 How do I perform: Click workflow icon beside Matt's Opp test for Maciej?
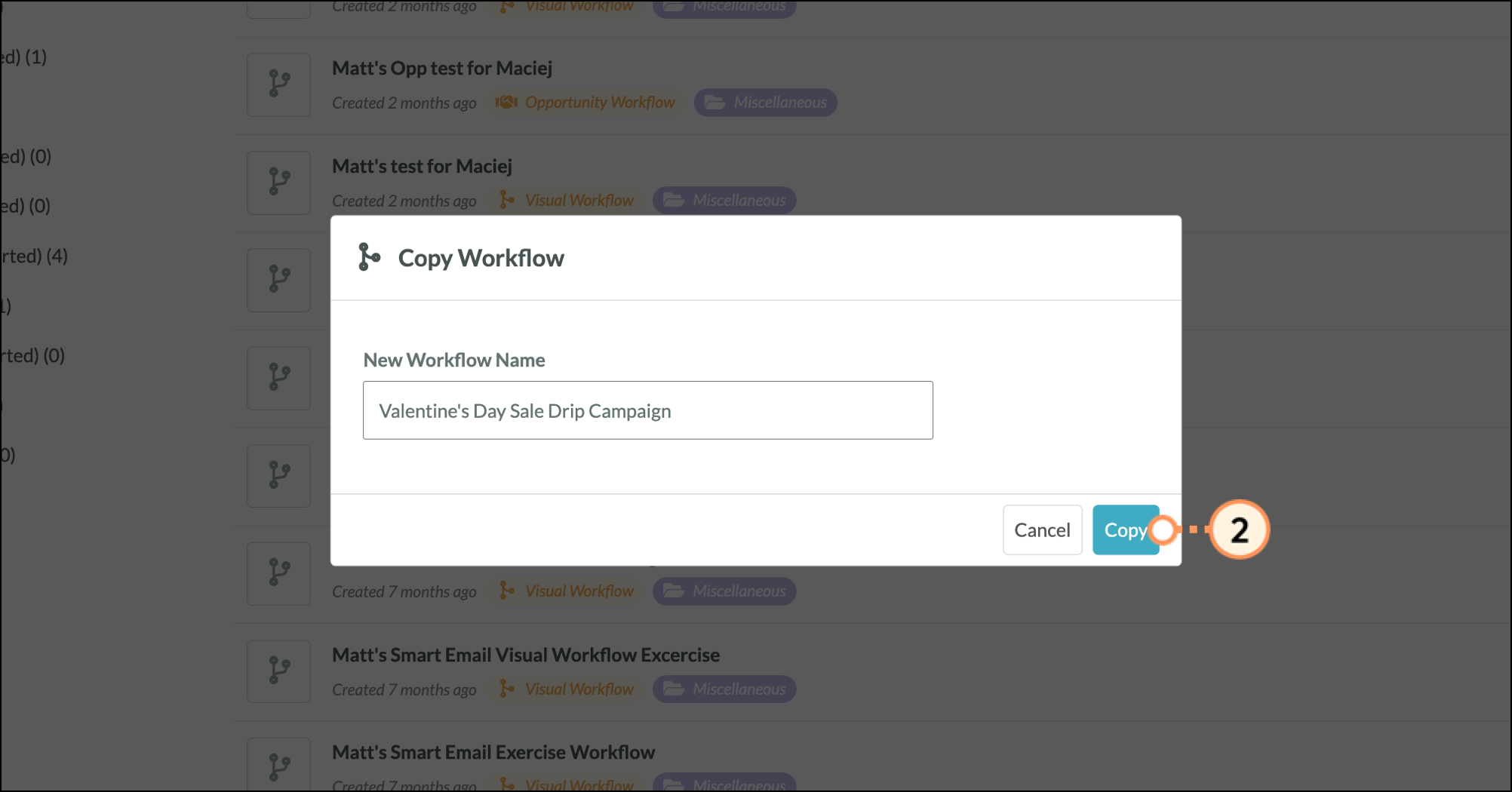click(x=279, y=84)
